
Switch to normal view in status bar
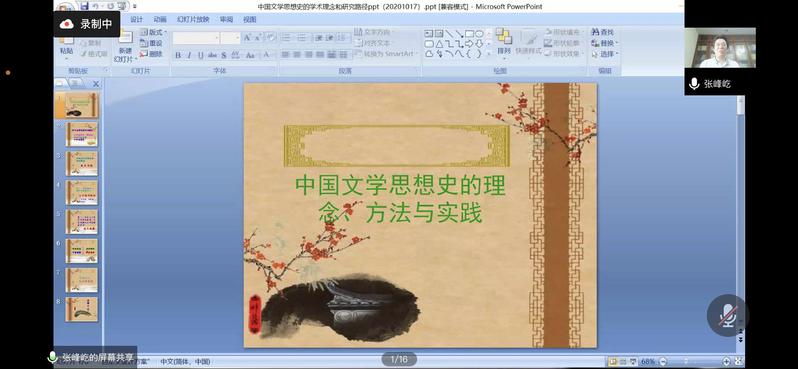tap(612, 361)
